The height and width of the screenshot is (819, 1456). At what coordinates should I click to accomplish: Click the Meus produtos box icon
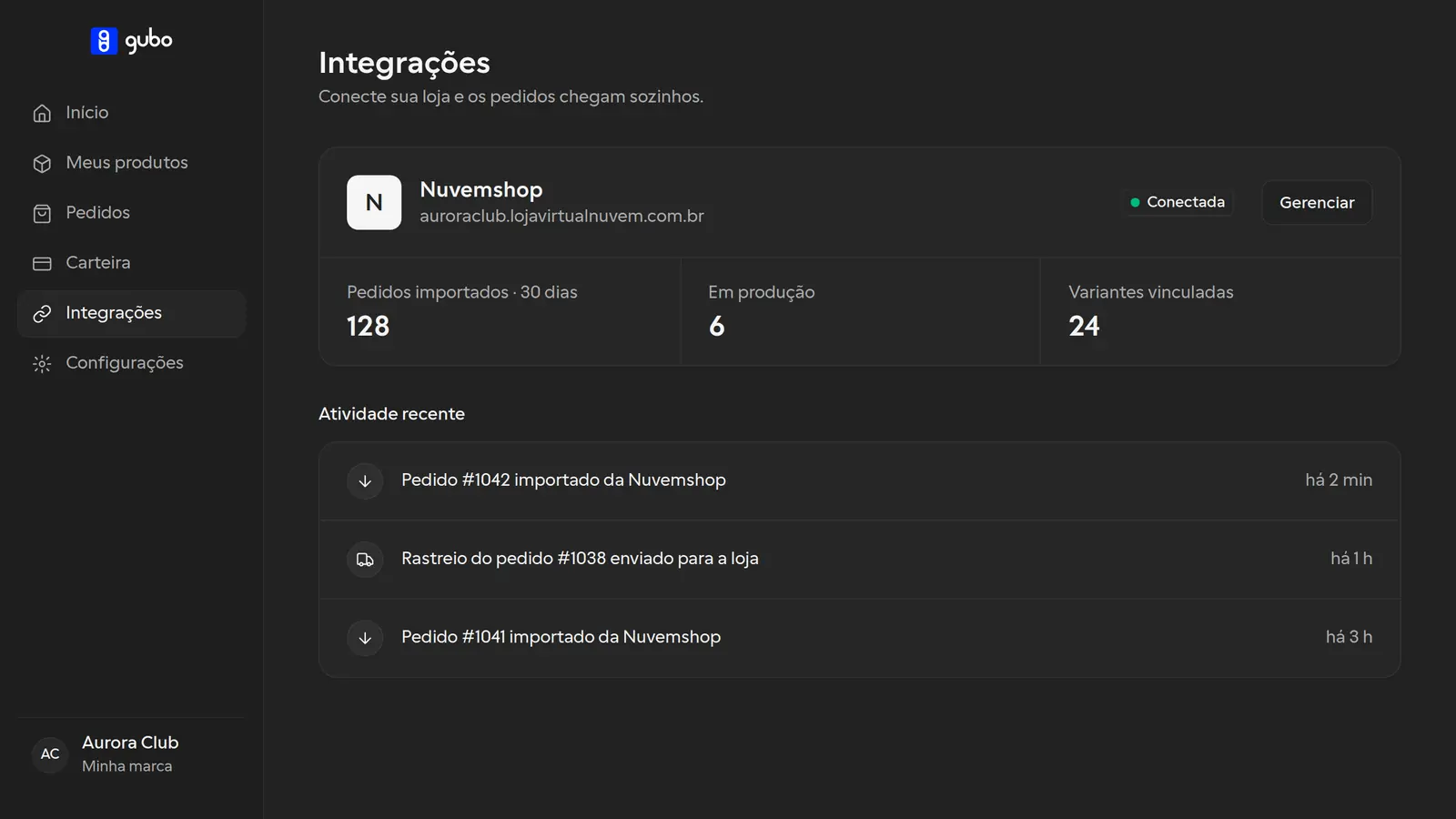pyautogui.click(x=42, y=163)
